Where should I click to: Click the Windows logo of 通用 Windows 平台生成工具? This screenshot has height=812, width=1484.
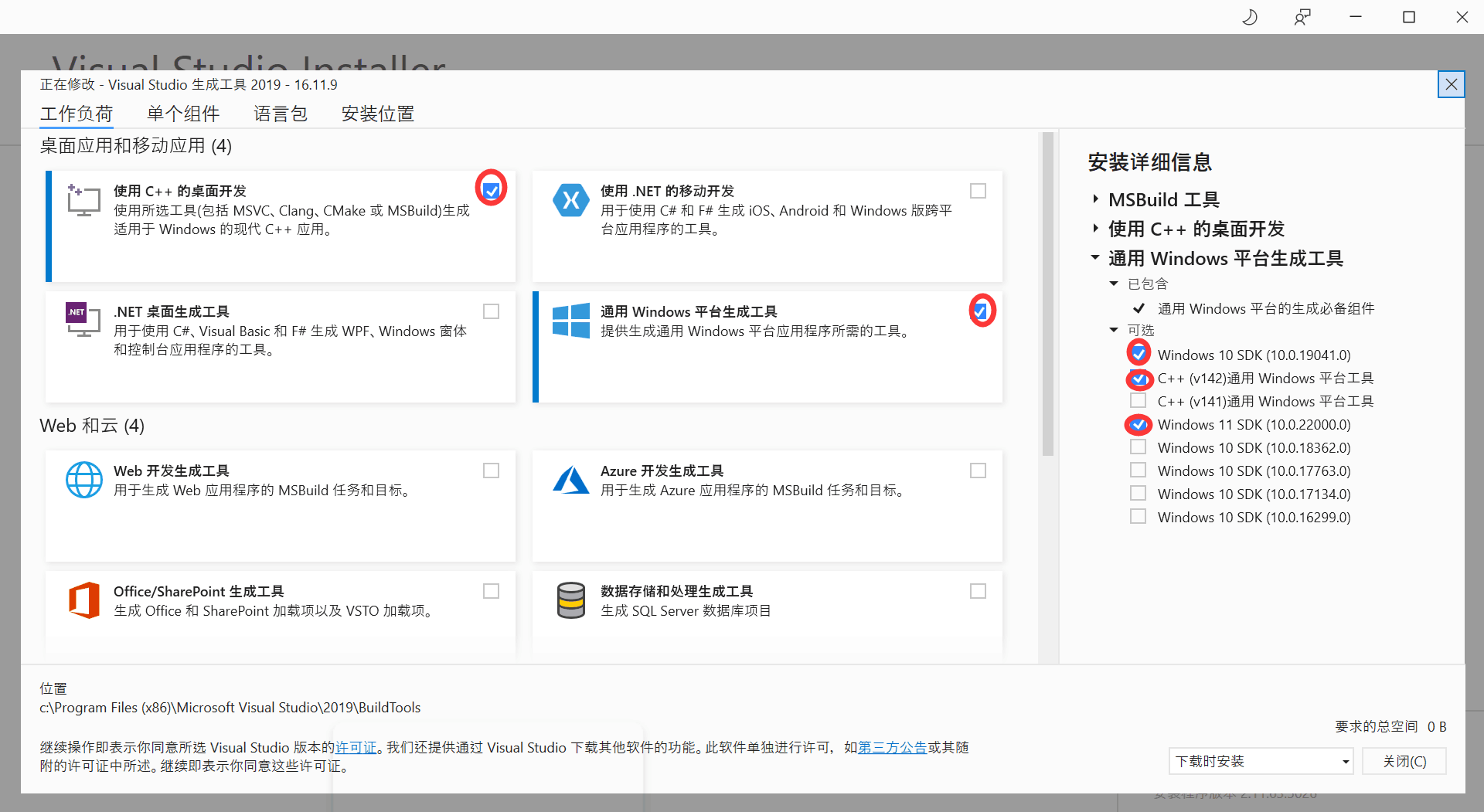point(571,320)
